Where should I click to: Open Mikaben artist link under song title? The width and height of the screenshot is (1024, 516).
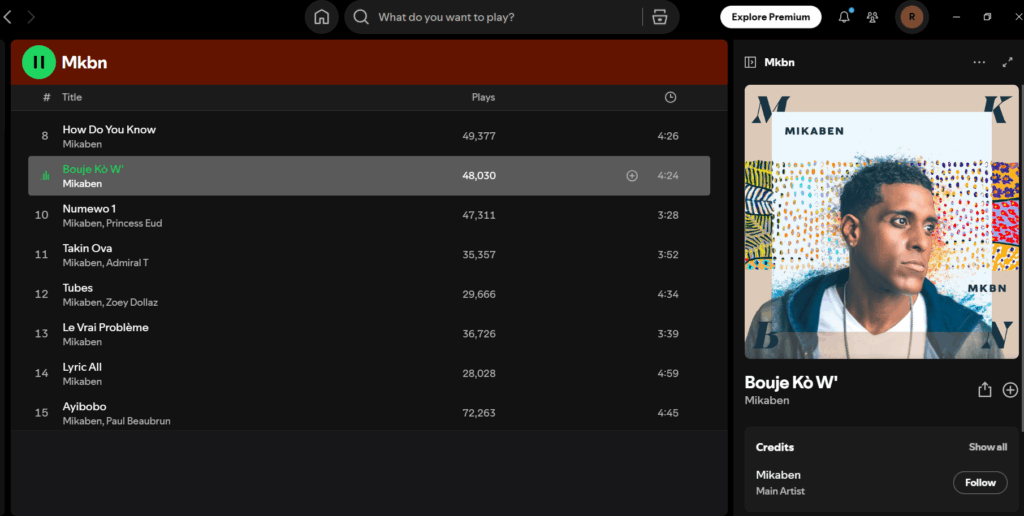(767, 400)
